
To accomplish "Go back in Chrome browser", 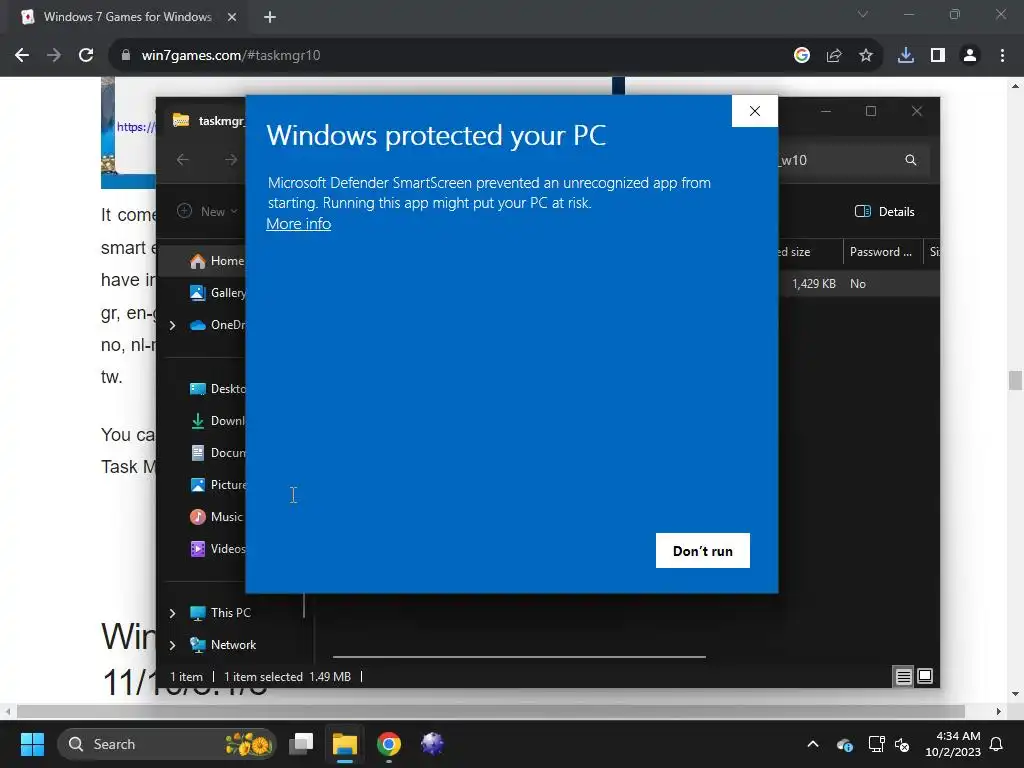I will click(22, 56).
